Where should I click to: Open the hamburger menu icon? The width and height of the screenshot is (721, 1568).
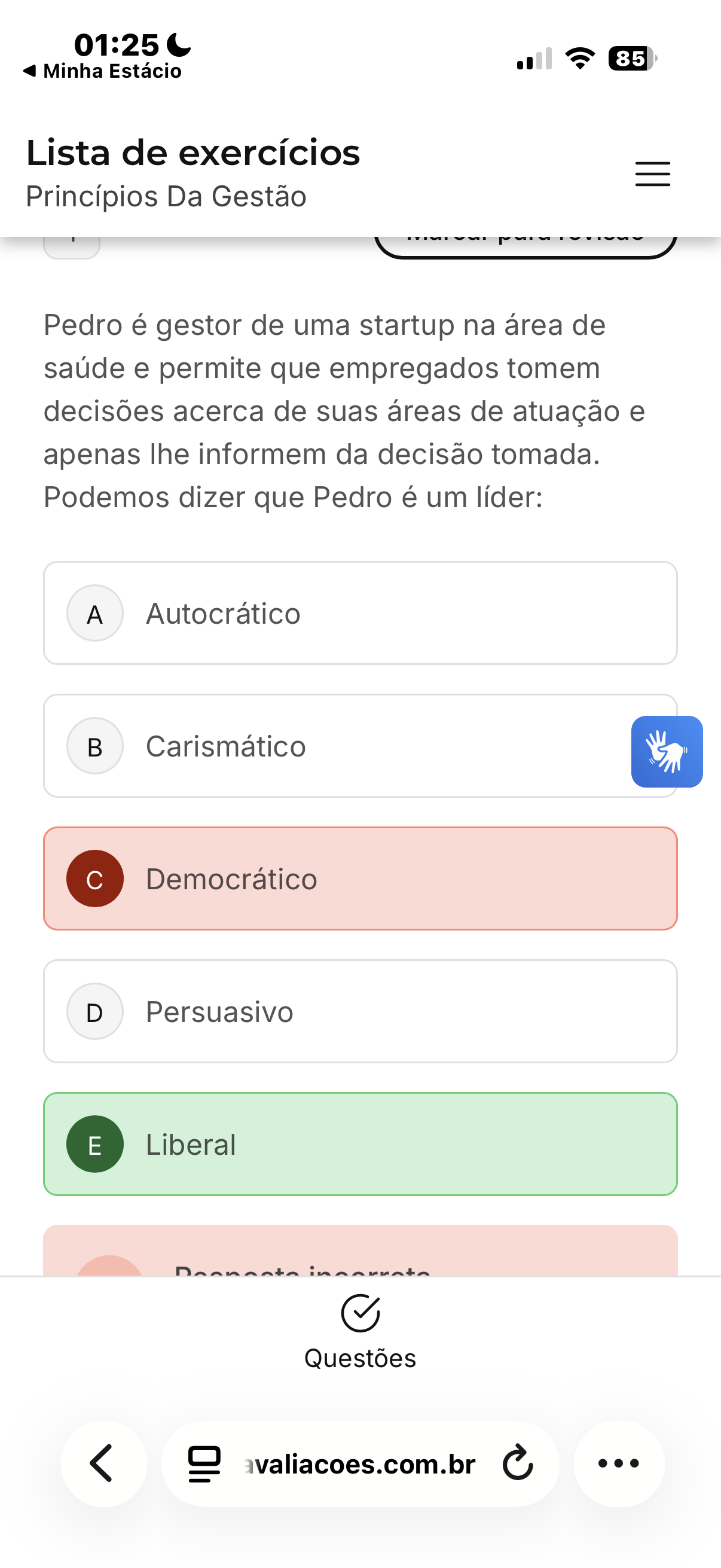[x=652, y=174]
